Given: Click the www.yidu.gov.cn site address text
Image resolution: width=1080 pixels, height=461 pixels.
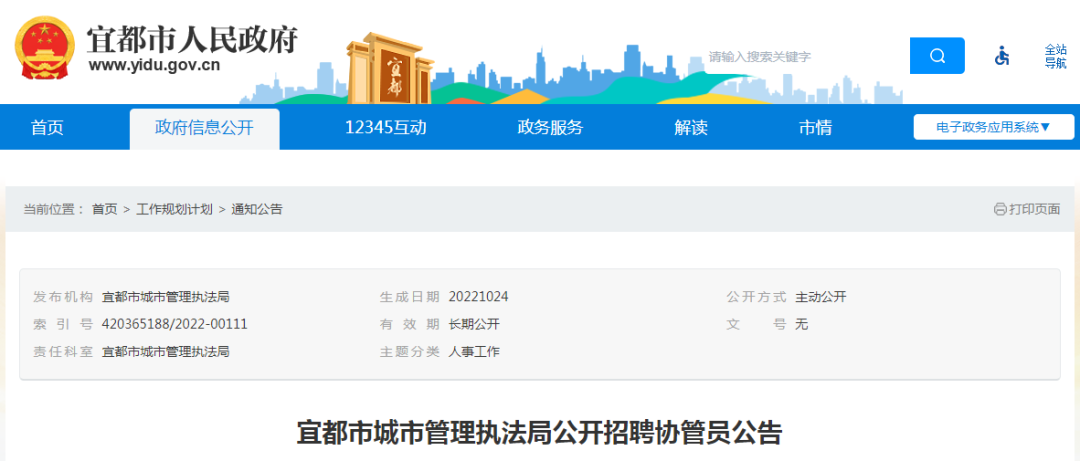Looking at the screenshot, I should coord(154,68).
